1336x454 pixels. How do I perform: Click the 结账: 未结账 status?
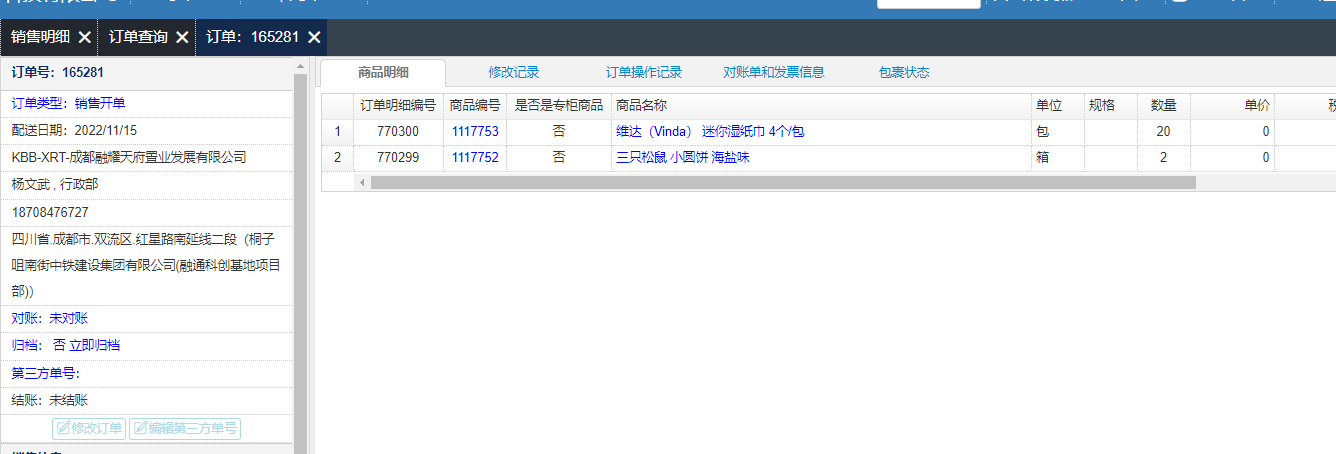pyautogui.click(x=50, y=400)
